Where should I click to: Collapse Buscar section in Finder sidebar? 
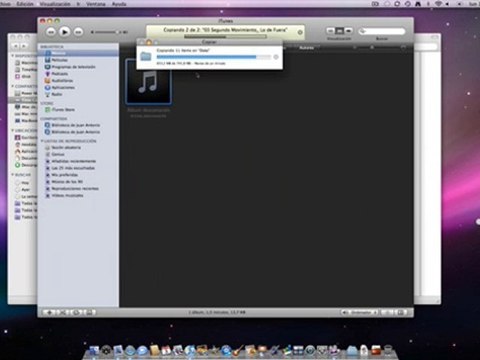coord(13,175)
